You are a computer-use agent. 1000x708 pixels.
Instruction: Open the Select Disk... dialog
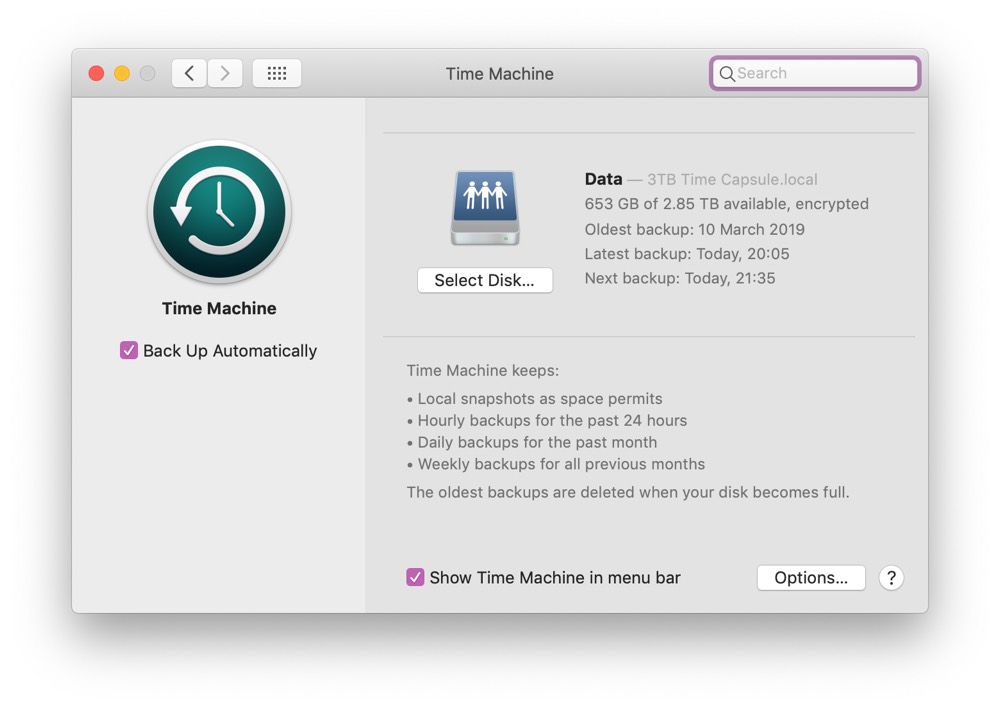(x=485, y=280)
